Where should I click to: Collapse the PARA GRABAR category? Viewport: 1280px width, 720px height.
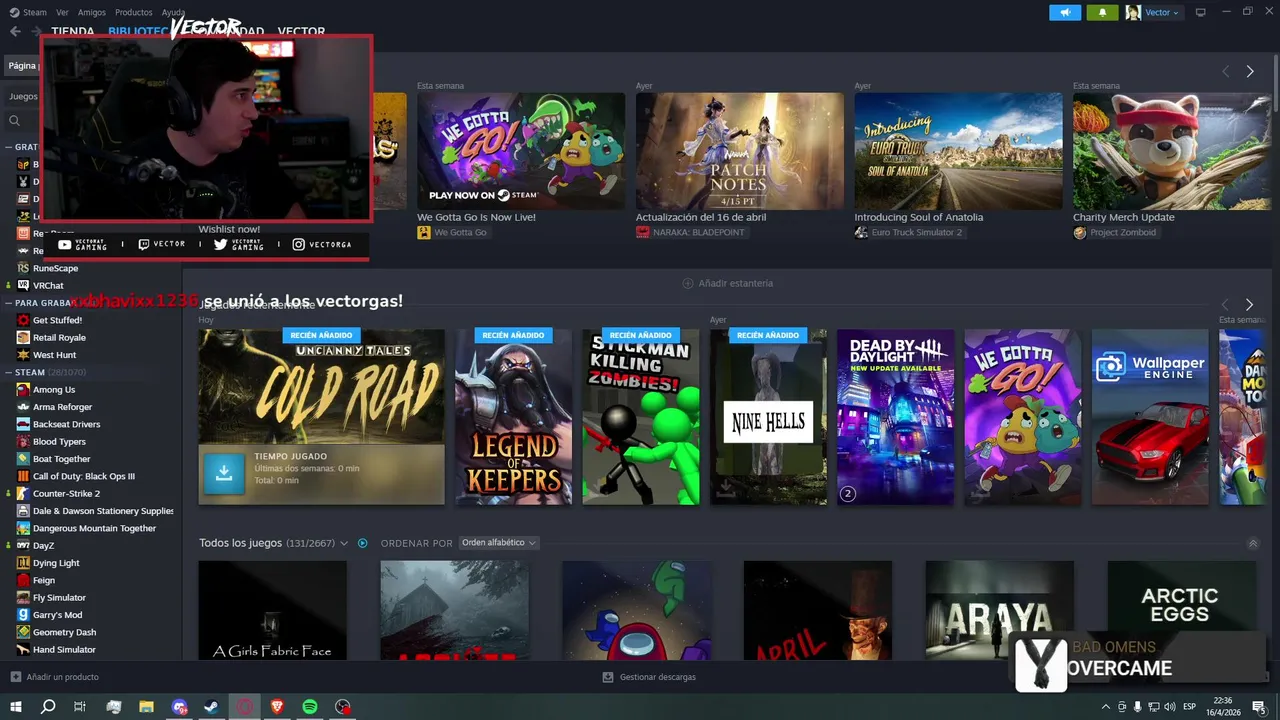9,302
